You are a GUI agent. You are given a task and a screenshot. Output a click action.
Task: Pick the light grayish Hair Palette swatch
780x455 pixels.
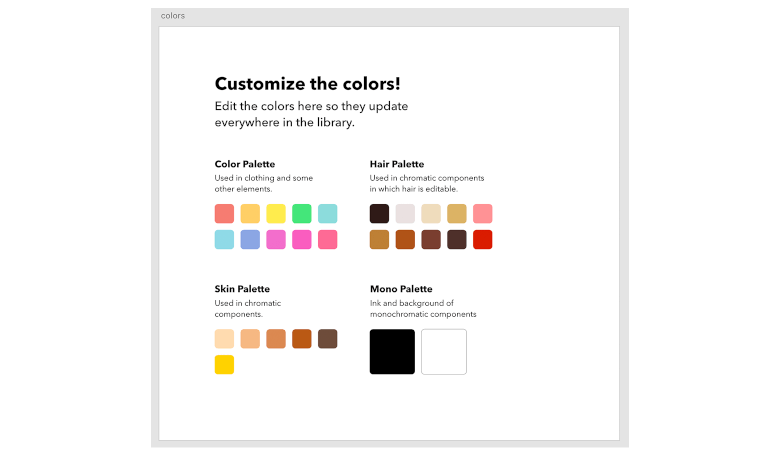tap(405, 213)
